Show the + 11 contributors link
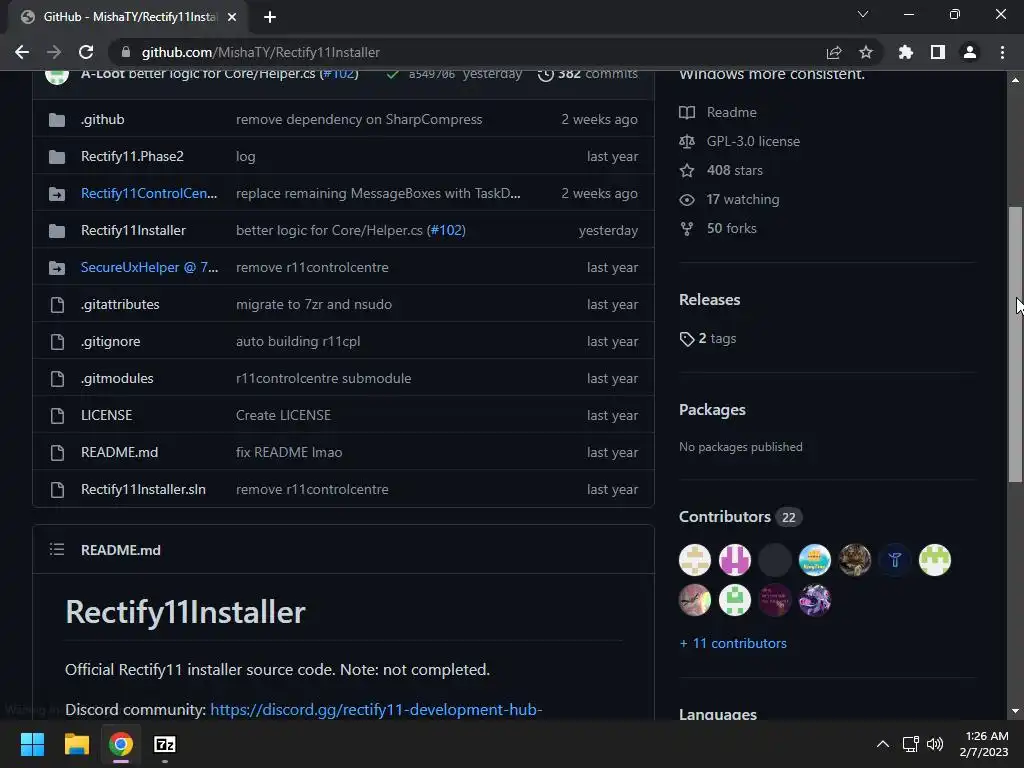1024x768 pixels. pyautogui.click(x=733, y=643)
